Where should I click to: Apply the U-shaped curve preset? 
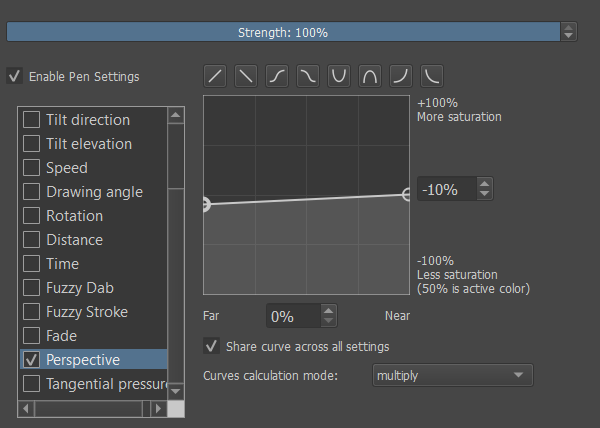tap(339, 75)
